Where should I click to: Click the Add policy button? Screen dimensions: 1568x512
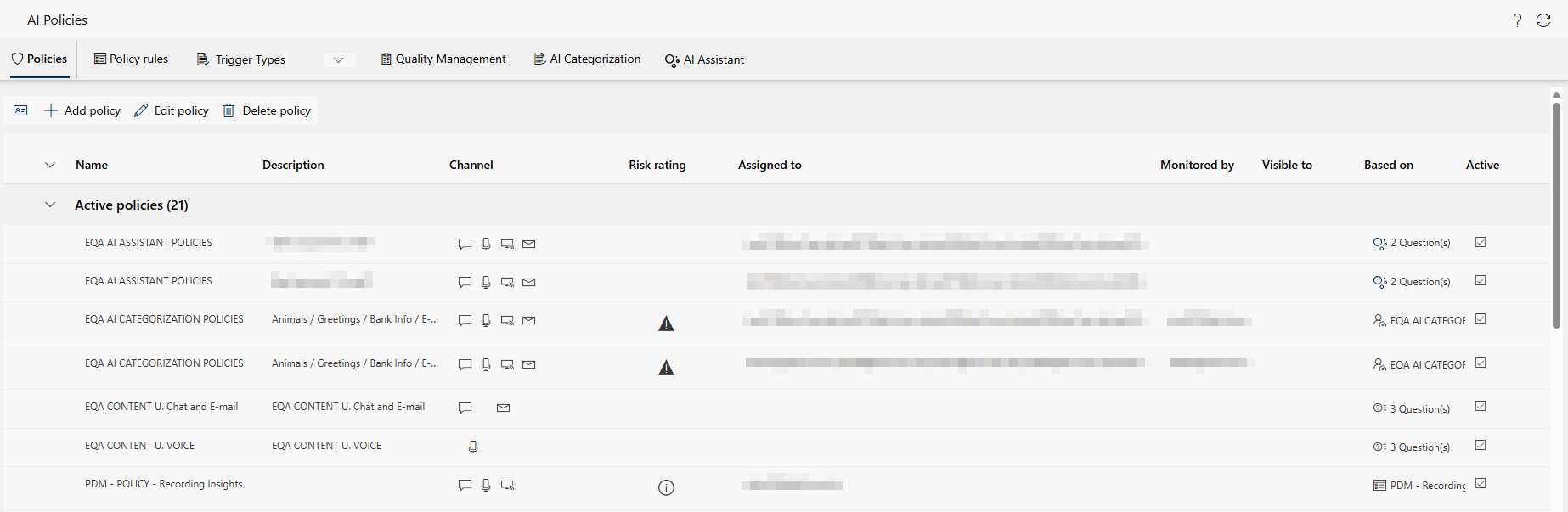click(x=82, y=110)
